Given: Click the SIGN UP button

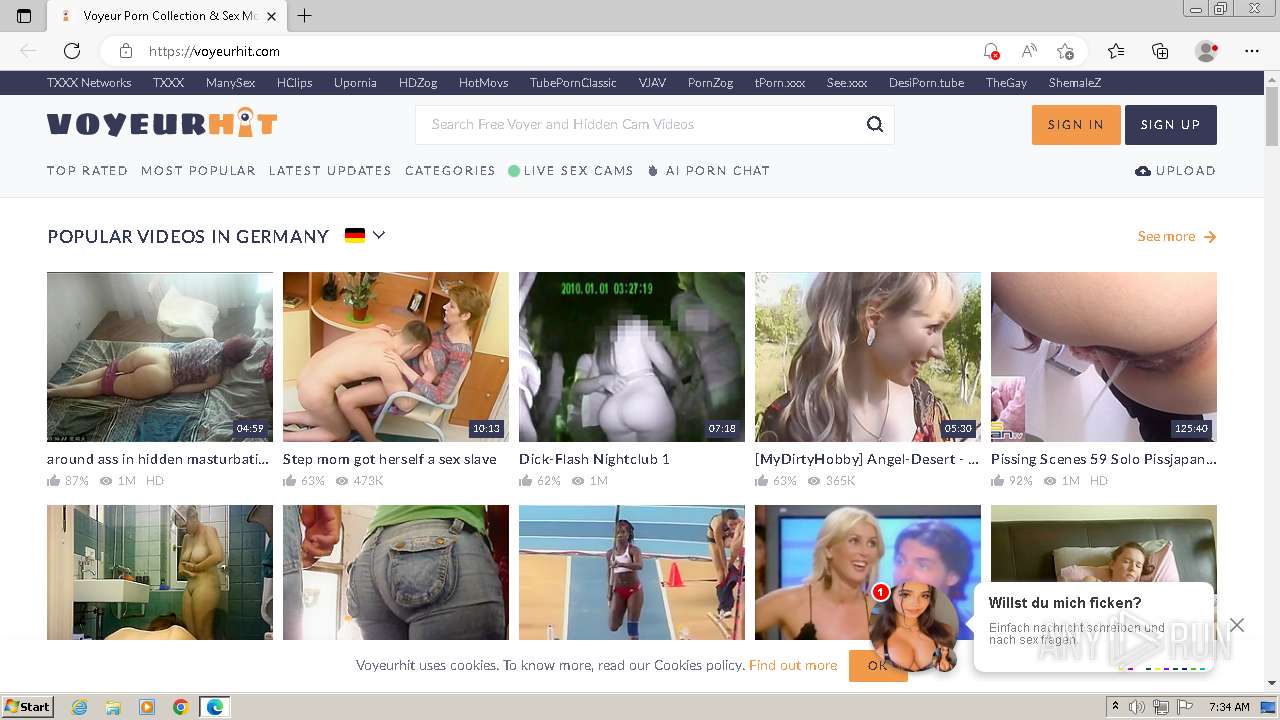Looking at the screenshot, I should coord(1171,125).
